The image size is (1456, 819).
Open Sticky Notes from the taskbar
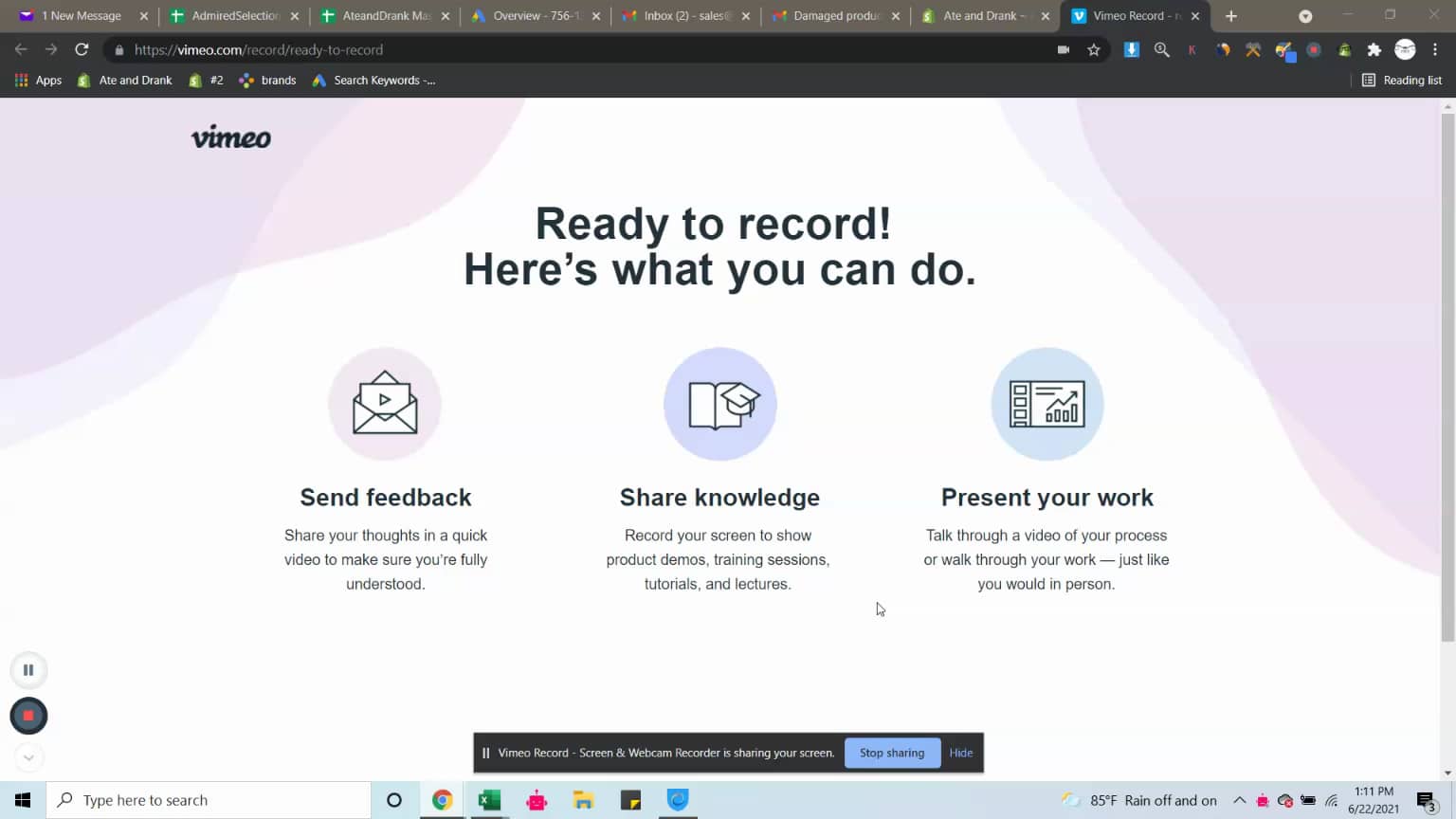tap(630, 800)
